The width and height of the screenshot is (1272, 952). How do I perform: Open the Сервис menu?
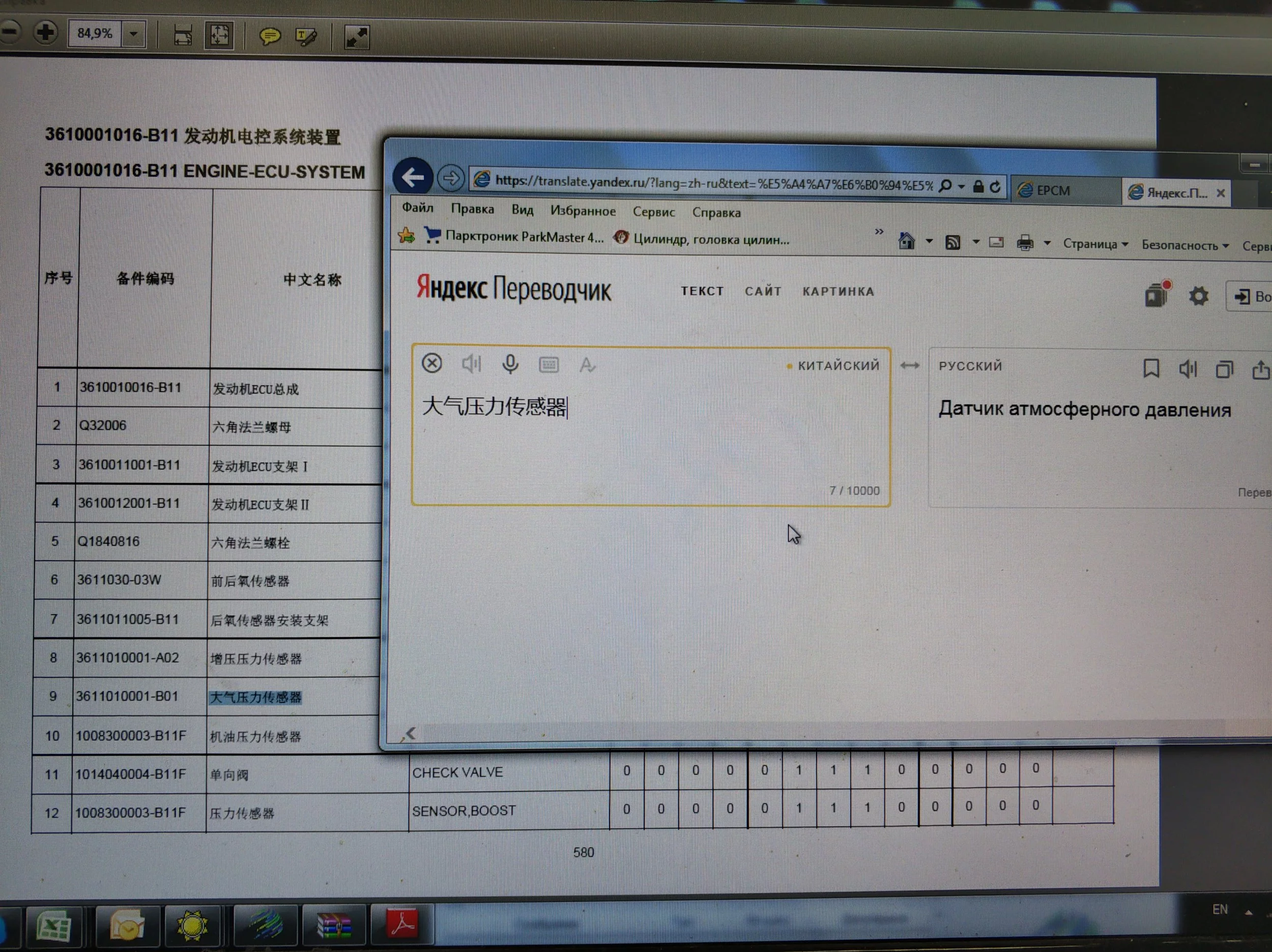tap(653, 212)
